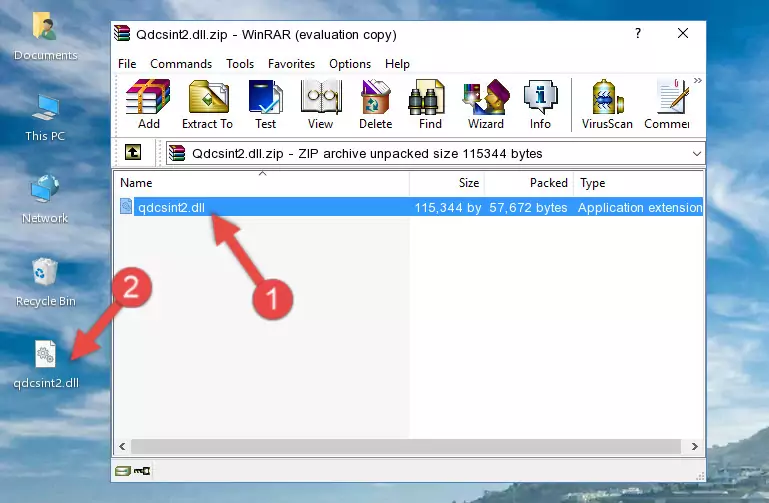Image resolution: width=769 pixels, height=503 pixels.
Task: Show archive Info
Action: pyautogui.click(x=540, y=104)
